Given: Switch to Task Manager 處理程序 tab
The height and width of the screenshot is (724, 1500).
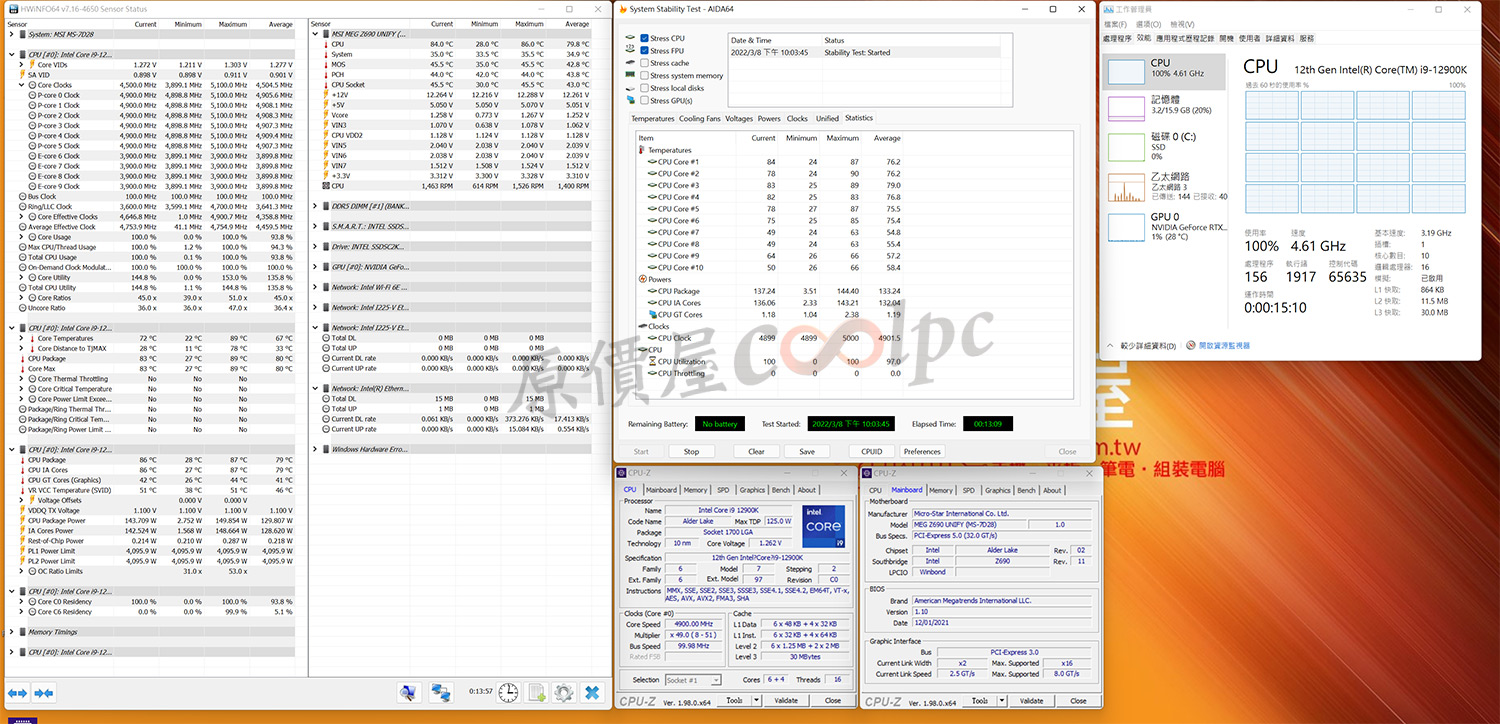Looking at the screenshot, I should point(1117,38).
